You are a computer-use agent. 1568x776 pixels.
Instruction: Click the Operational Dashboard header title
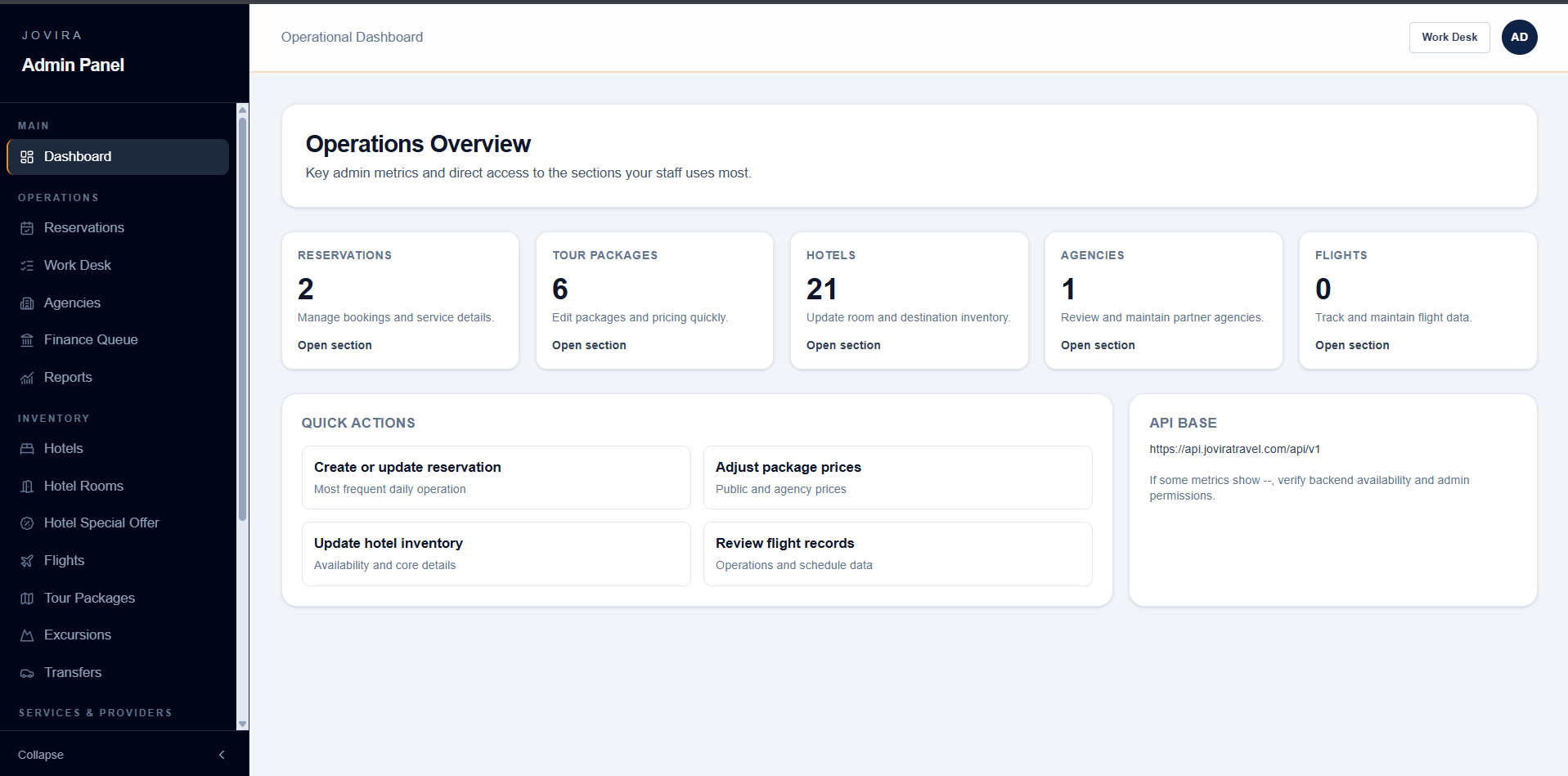click(x=352, y=38)
